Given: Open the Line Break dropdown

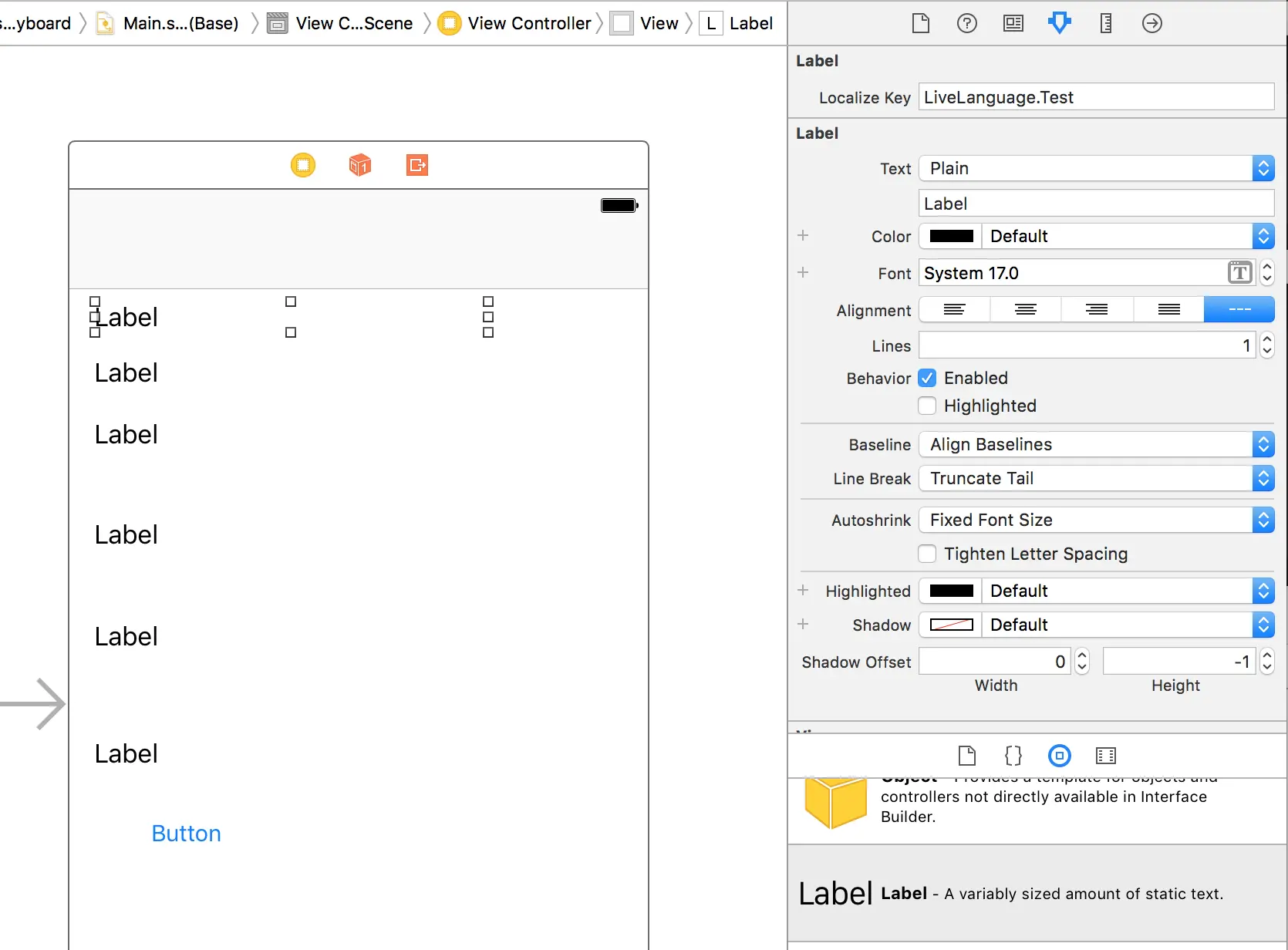Looking at the screenshot, I should [1263, 478].
